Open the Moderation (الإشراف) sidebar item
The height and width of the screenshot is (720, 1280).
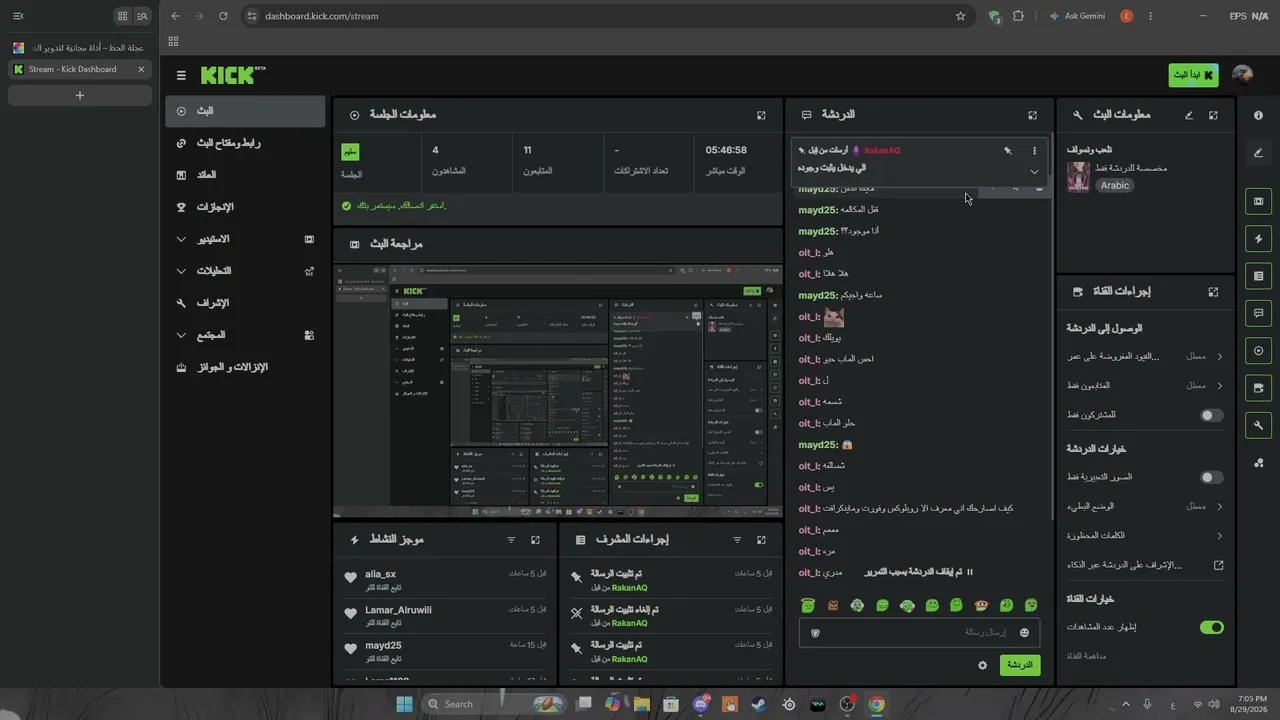[x=245, y=303]
